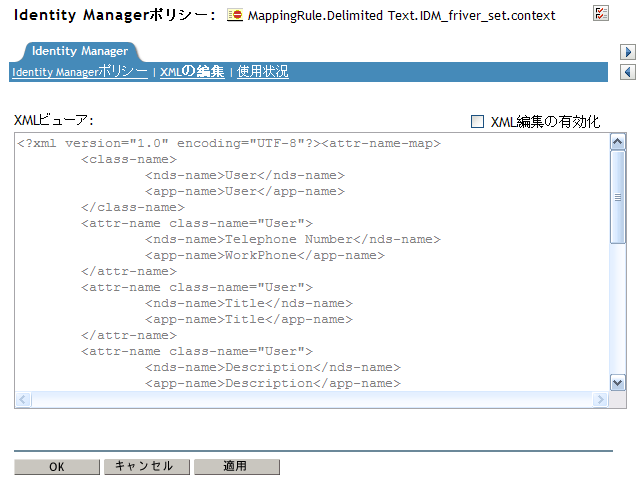Enable the XML編集の有効化 checkbox
Image resolution: width=640 pixels, height=484 pixels.
[477, 122]
